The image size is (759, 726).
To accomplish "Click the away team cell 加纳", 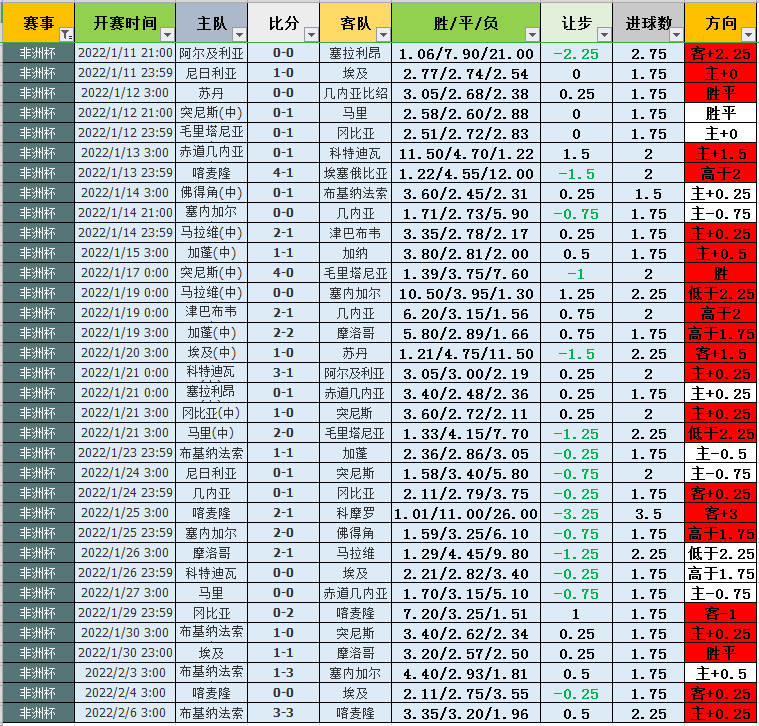I will (355, 253).
